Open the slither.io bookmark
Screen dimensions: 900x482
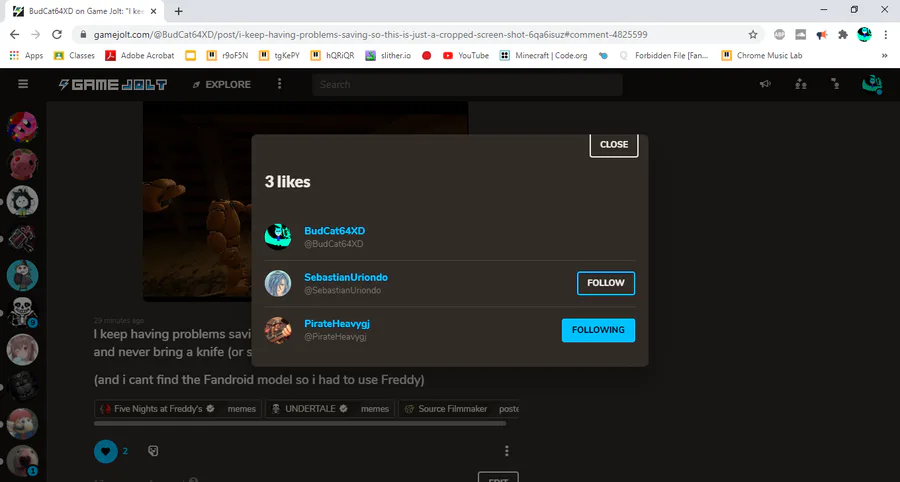pyautogui.click(x=389, y=56)
